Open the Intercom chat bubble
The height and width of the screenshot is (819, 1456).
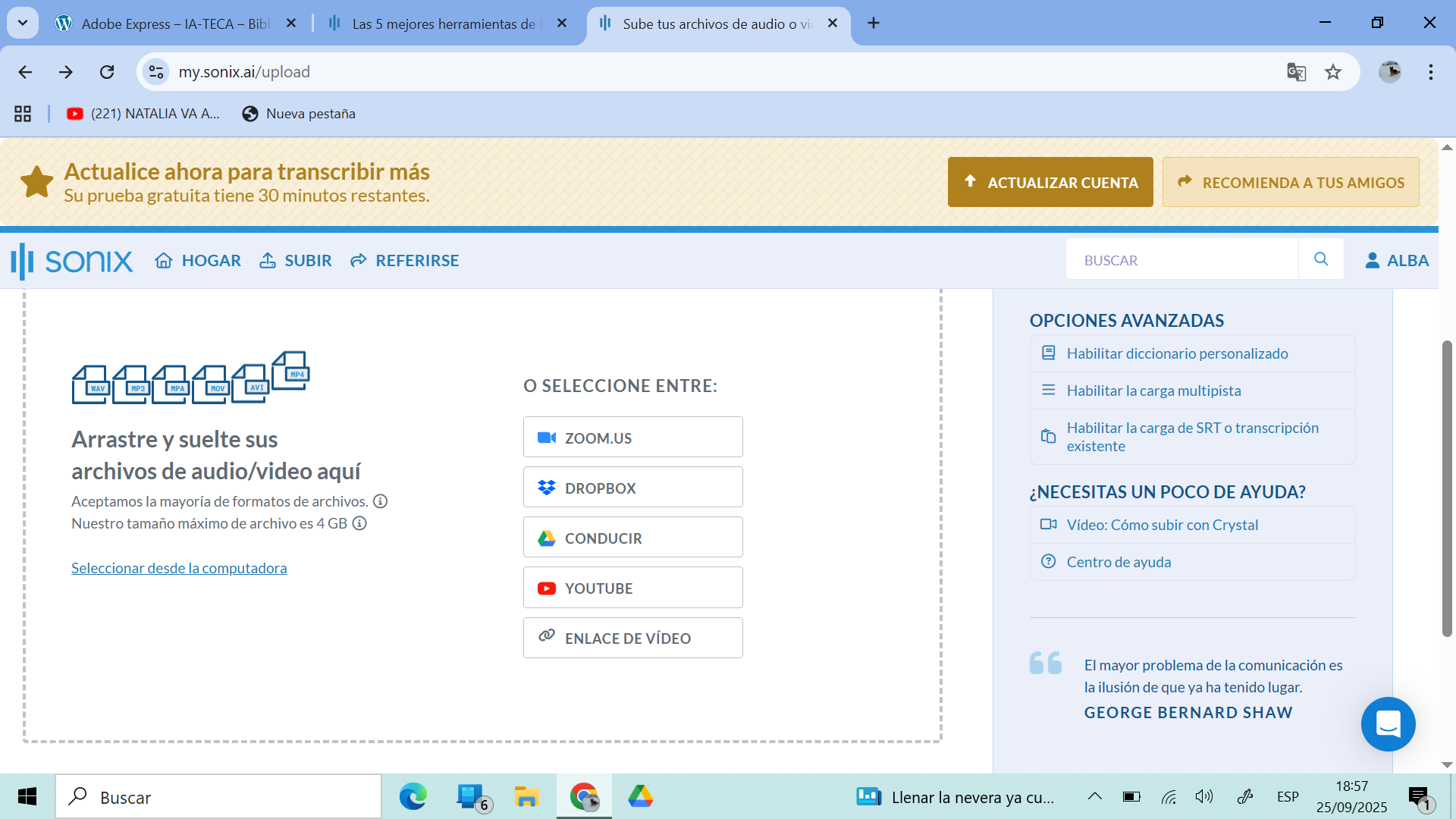point(1388,724)
